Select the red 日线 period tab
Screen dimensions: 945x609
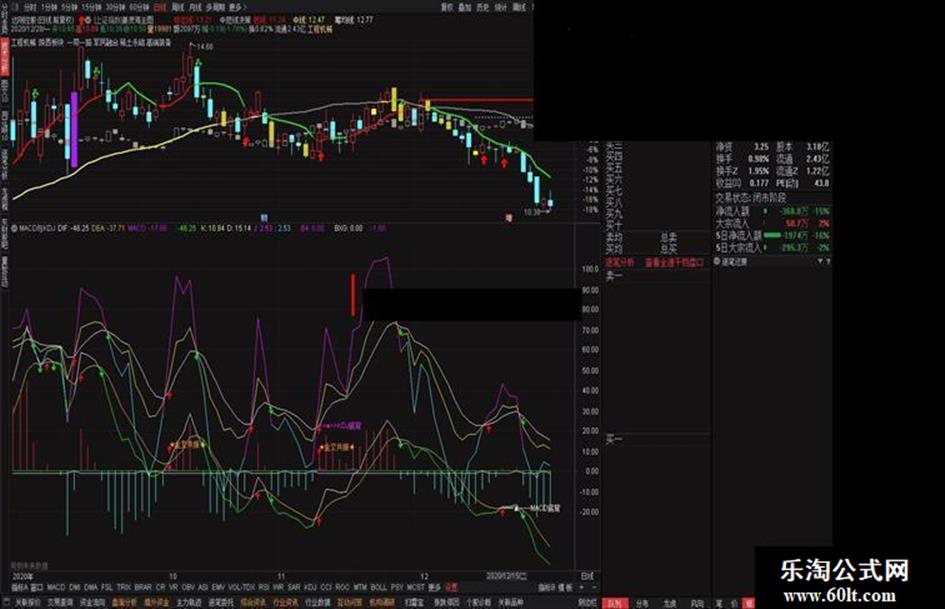coord(160,8)
